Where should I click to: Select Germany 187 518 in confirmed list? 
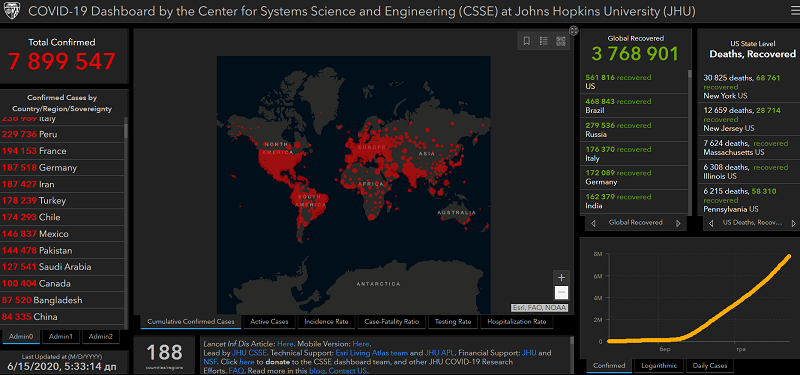[x=62, y=168]
